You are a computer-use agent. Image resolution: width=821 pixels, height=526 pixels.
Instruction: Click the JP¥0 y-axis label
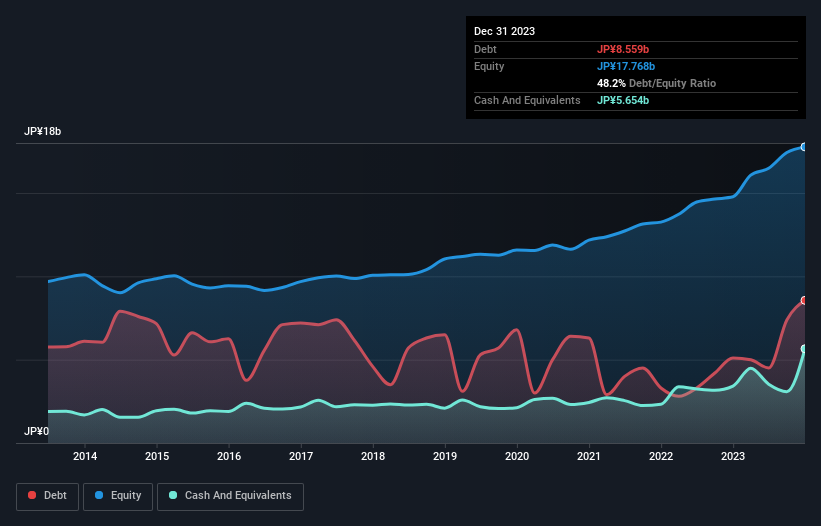[x=36, y=431]
